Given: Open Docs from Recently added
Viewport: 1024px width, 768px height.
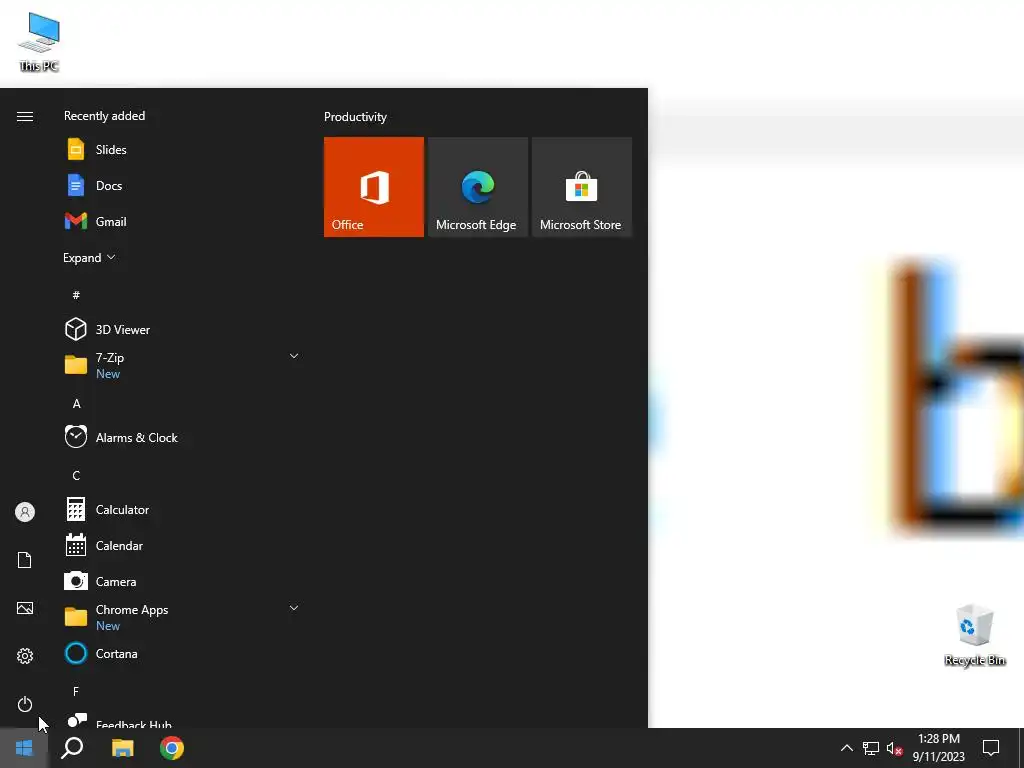Looking at the screenshot, I should click(182, 185).
